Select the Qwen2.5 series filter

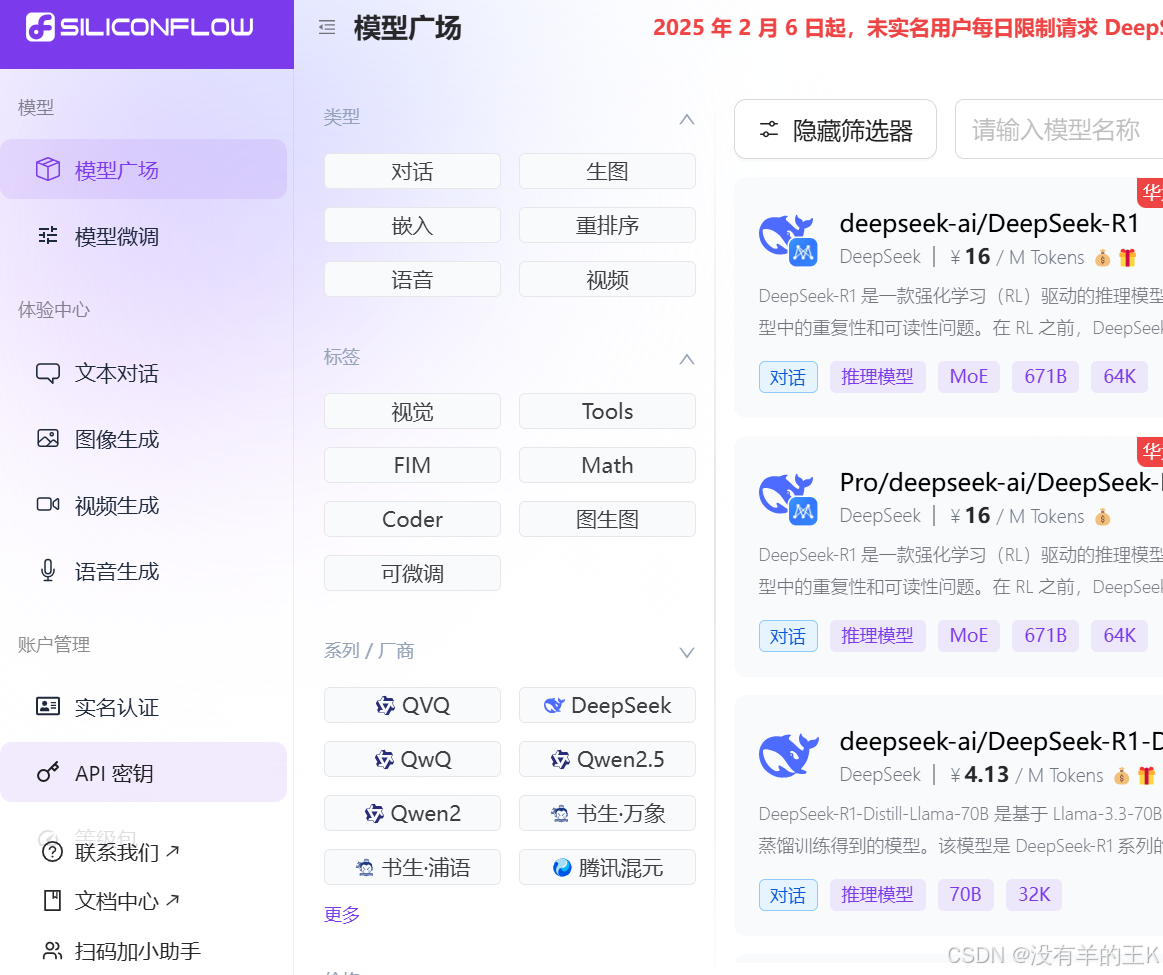607,759
